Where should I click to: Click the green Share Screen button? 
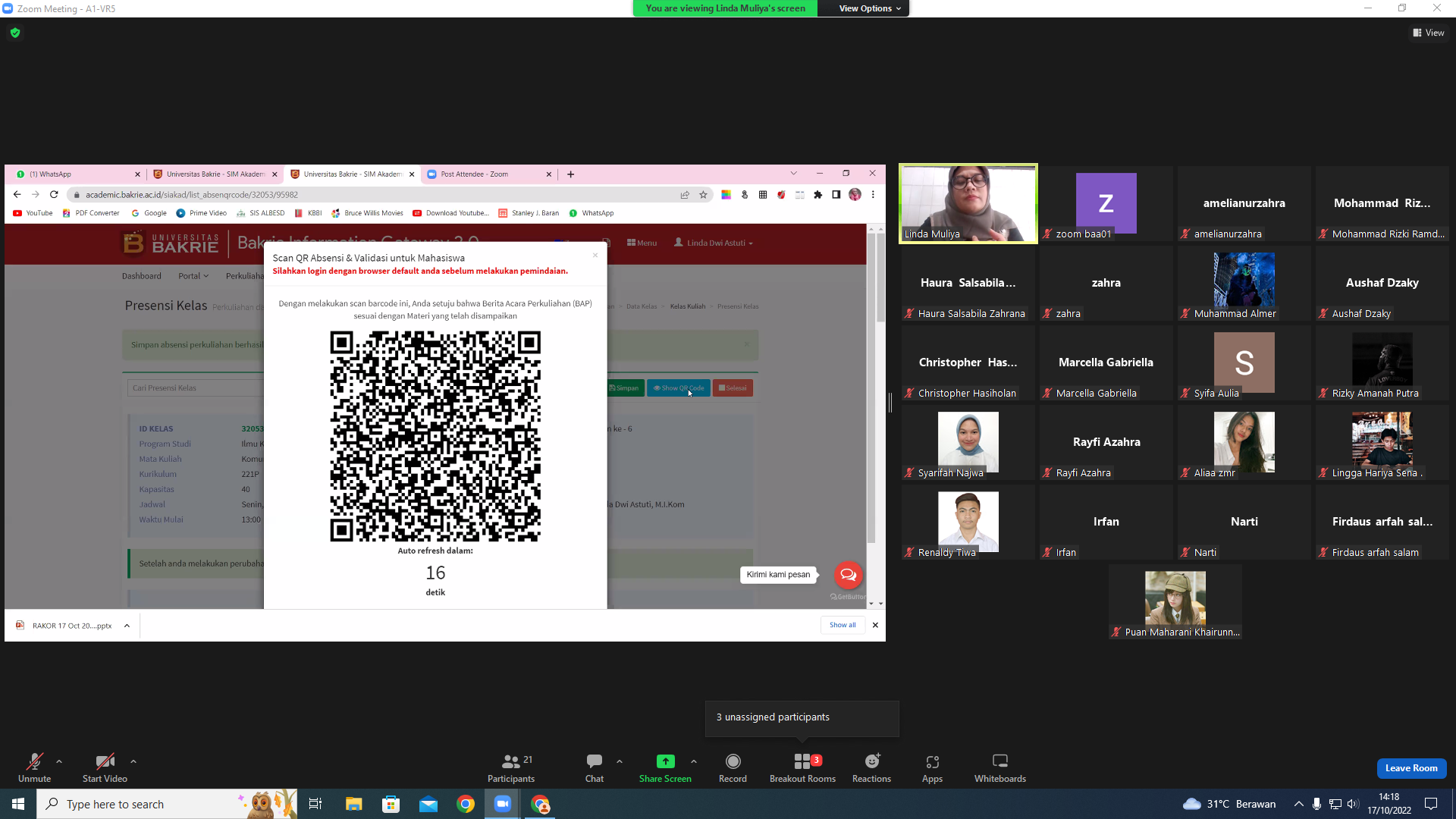point(665,767)
